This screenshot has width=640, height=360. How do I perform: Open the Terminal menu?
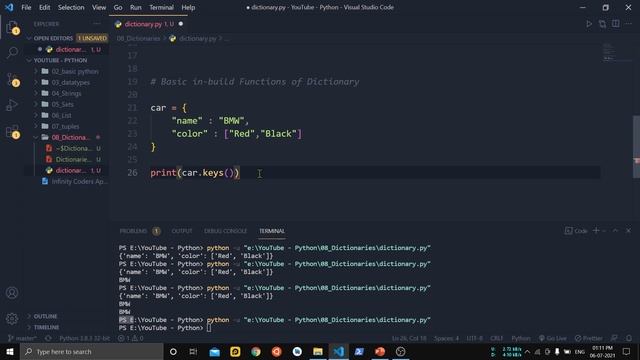pos(161,7)
